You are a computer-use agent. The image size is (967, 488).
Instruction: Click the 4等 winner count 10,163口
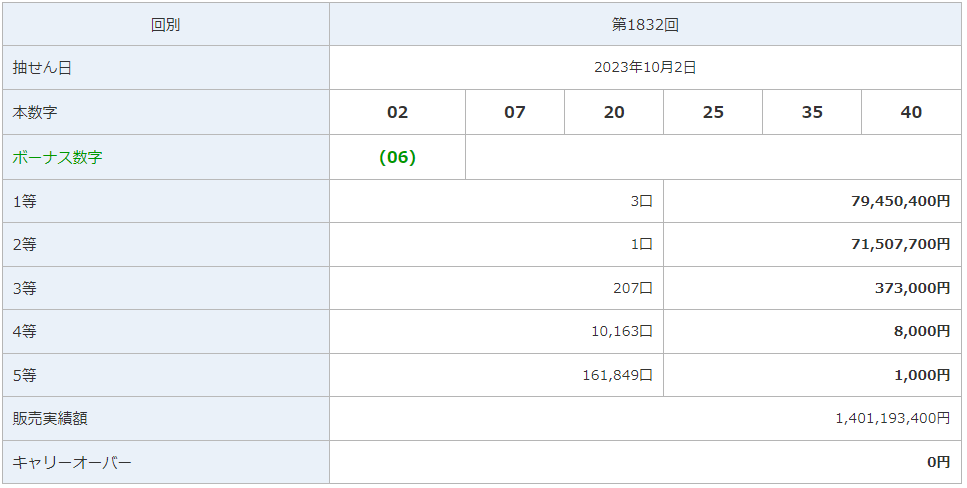622,331
